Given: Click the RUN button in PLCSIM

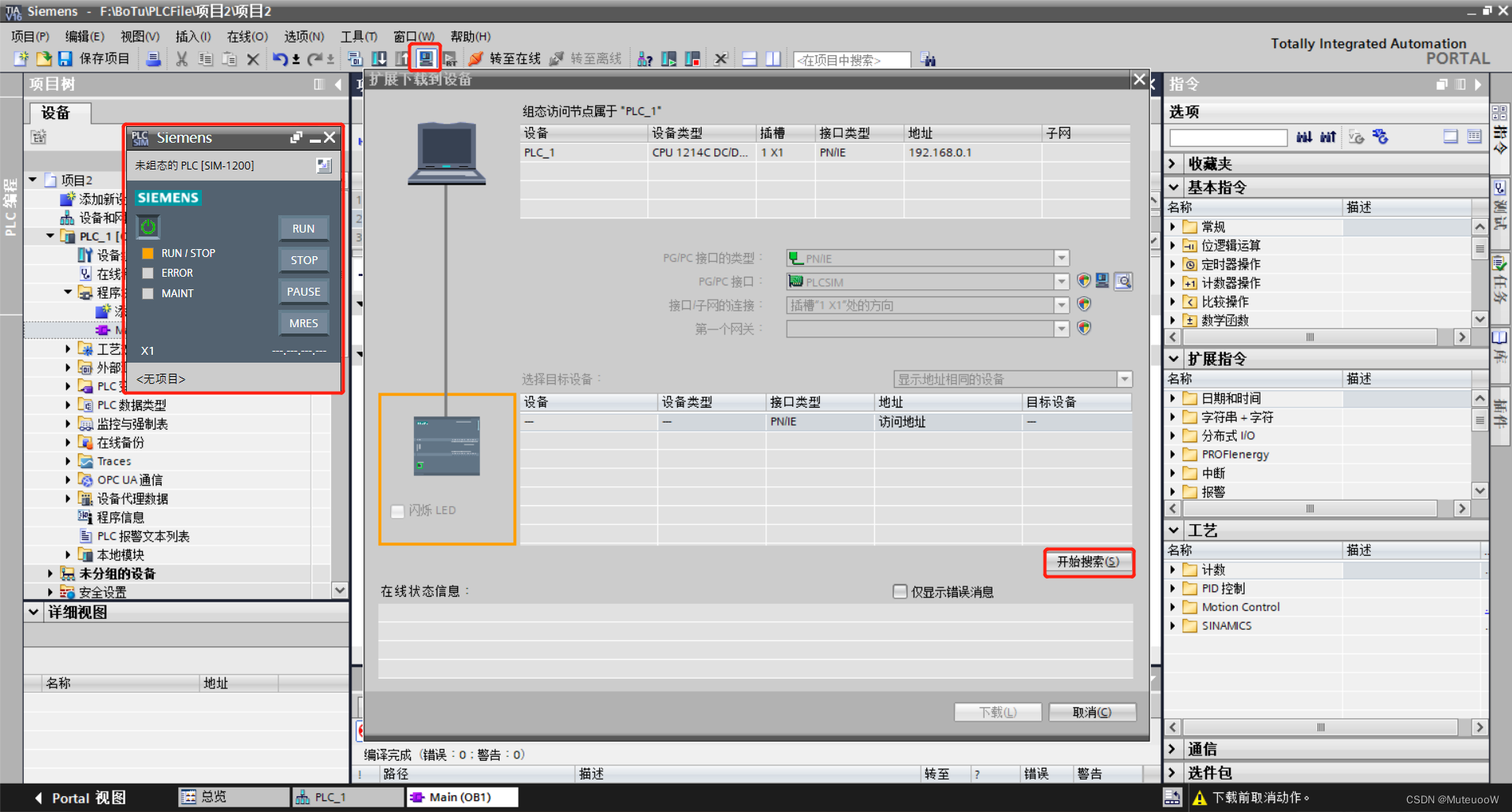Looking at the screenshot, I should click(304, 229).
